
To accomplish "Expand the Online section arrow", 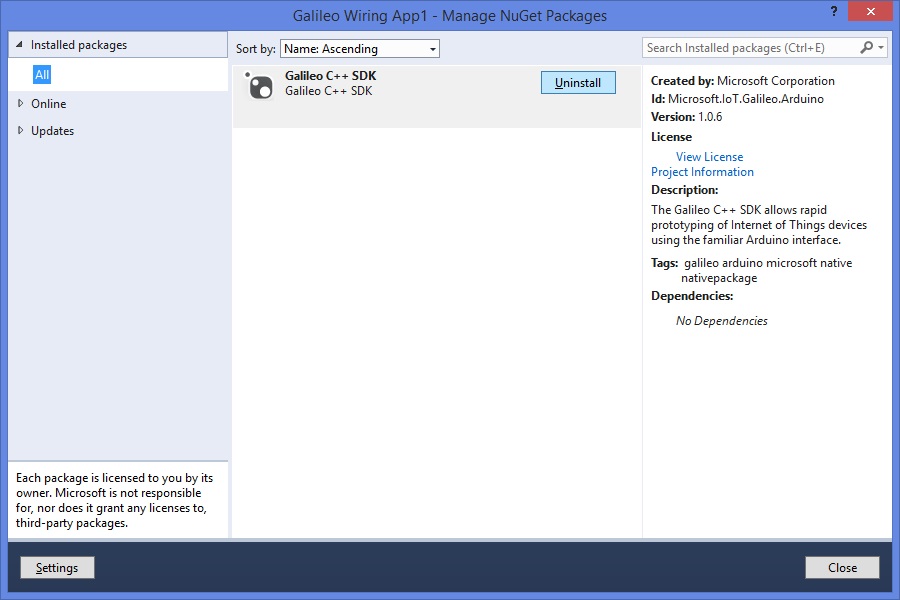I will [x=21, y=103].
